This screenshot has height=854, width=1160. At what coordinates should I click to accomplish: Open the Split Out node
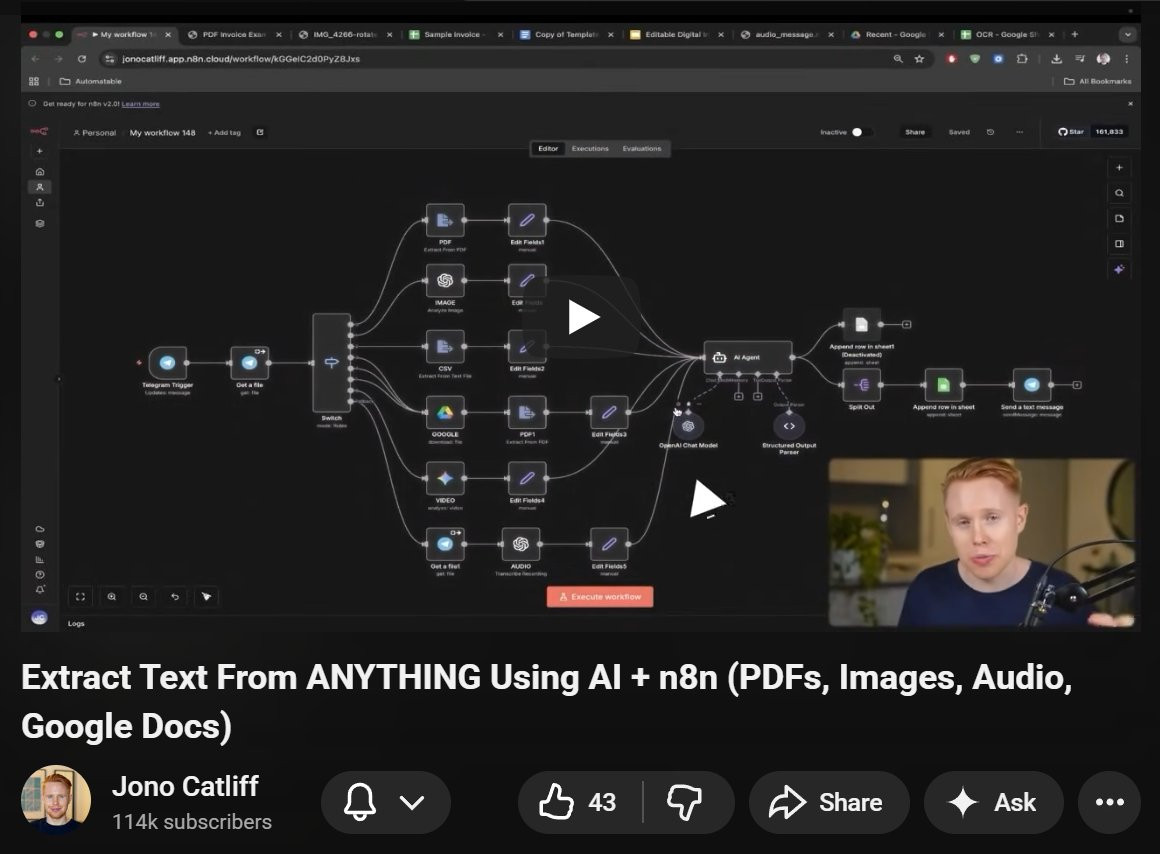coord(861,385)
